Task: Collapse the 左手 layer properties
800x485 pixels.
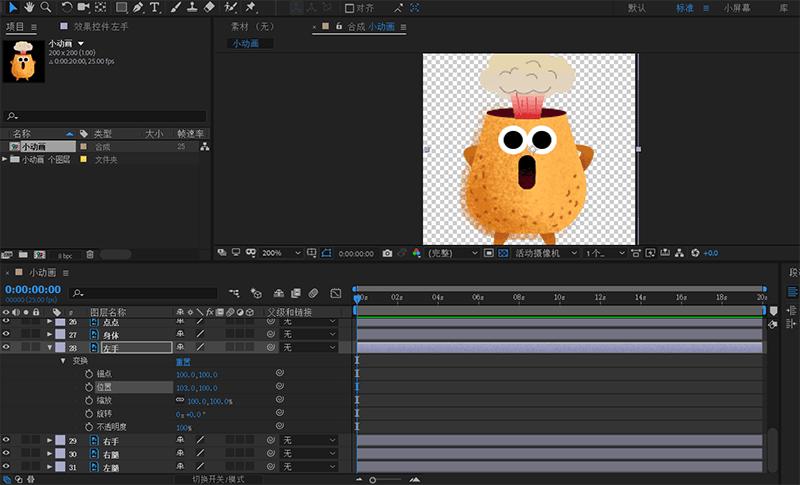Action: point(50,348)
